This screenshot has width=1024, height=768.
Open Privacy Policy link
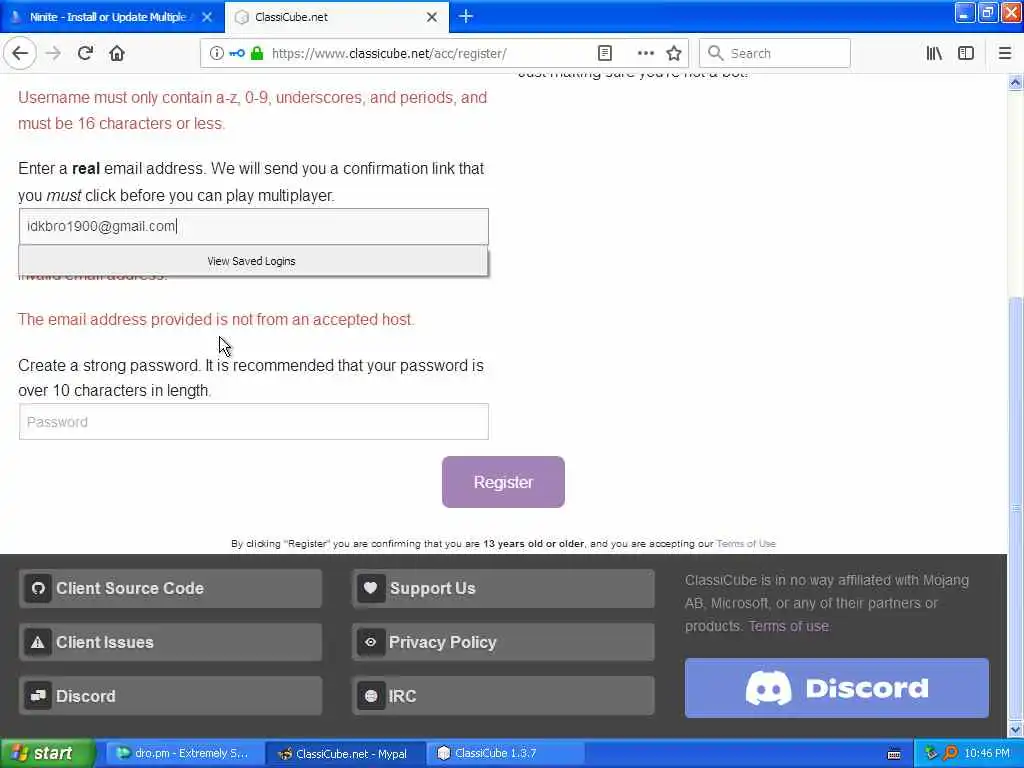(503, 642)
